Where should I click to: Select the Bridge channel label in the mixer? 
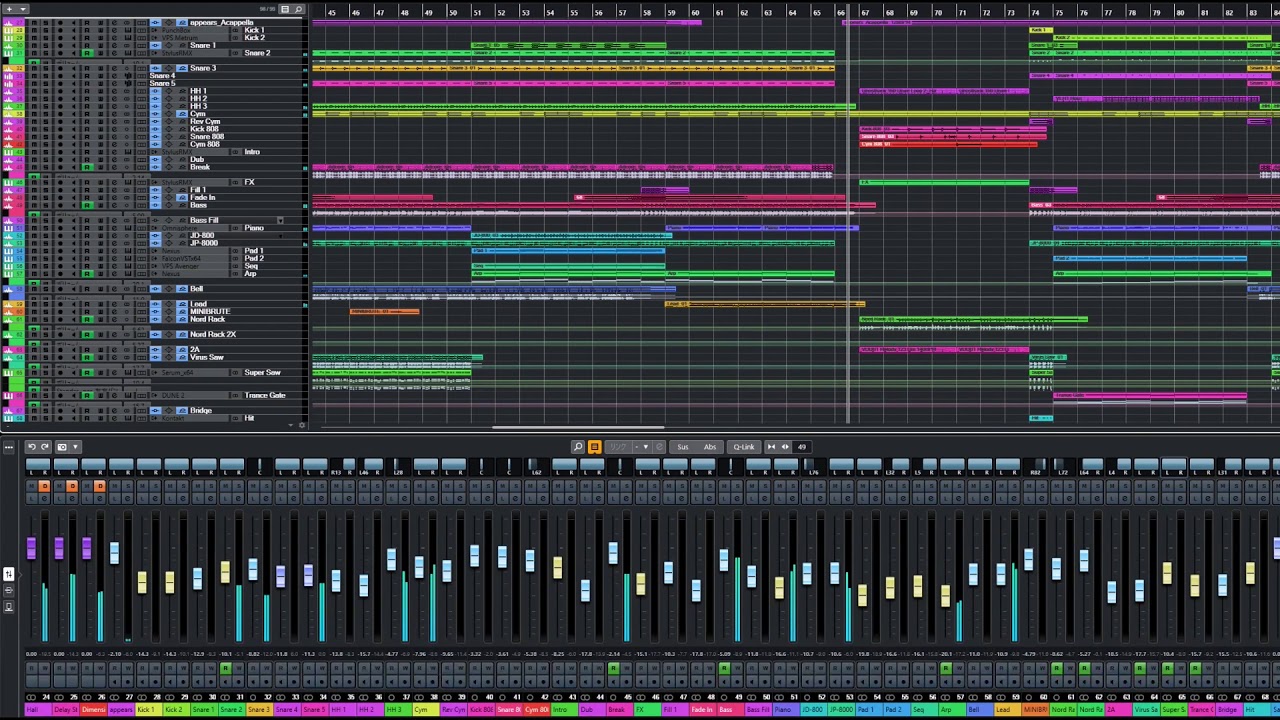coord(1229,709)
